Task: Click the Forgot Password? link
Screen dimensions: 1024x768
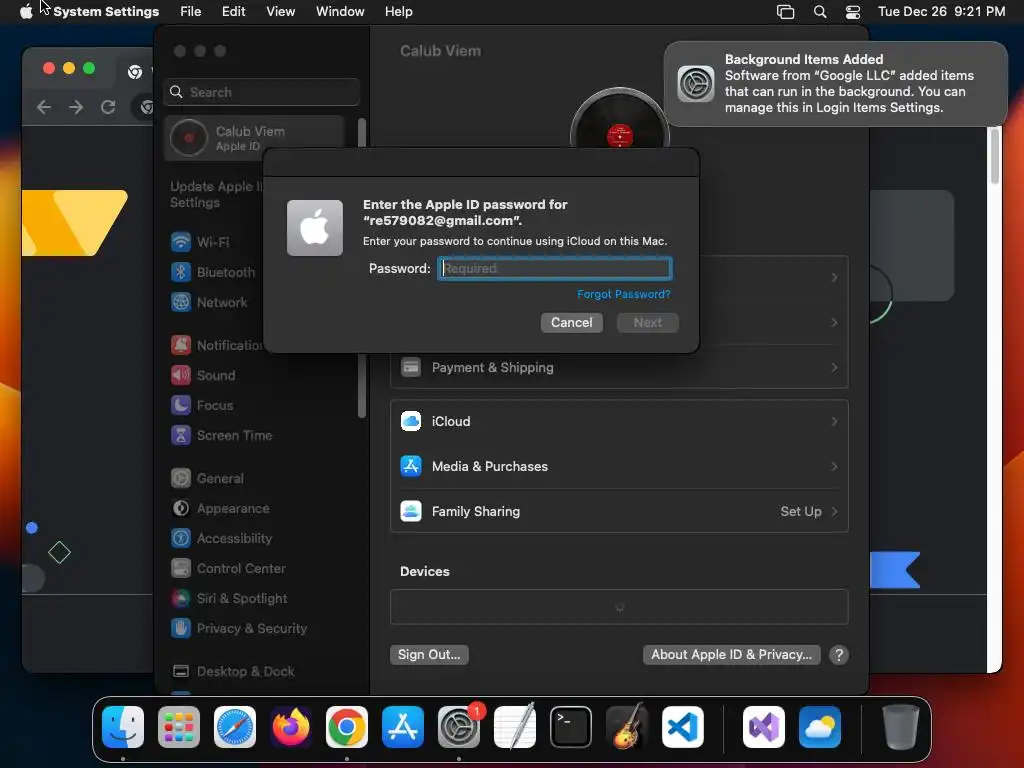Action: tap(624, 294)
